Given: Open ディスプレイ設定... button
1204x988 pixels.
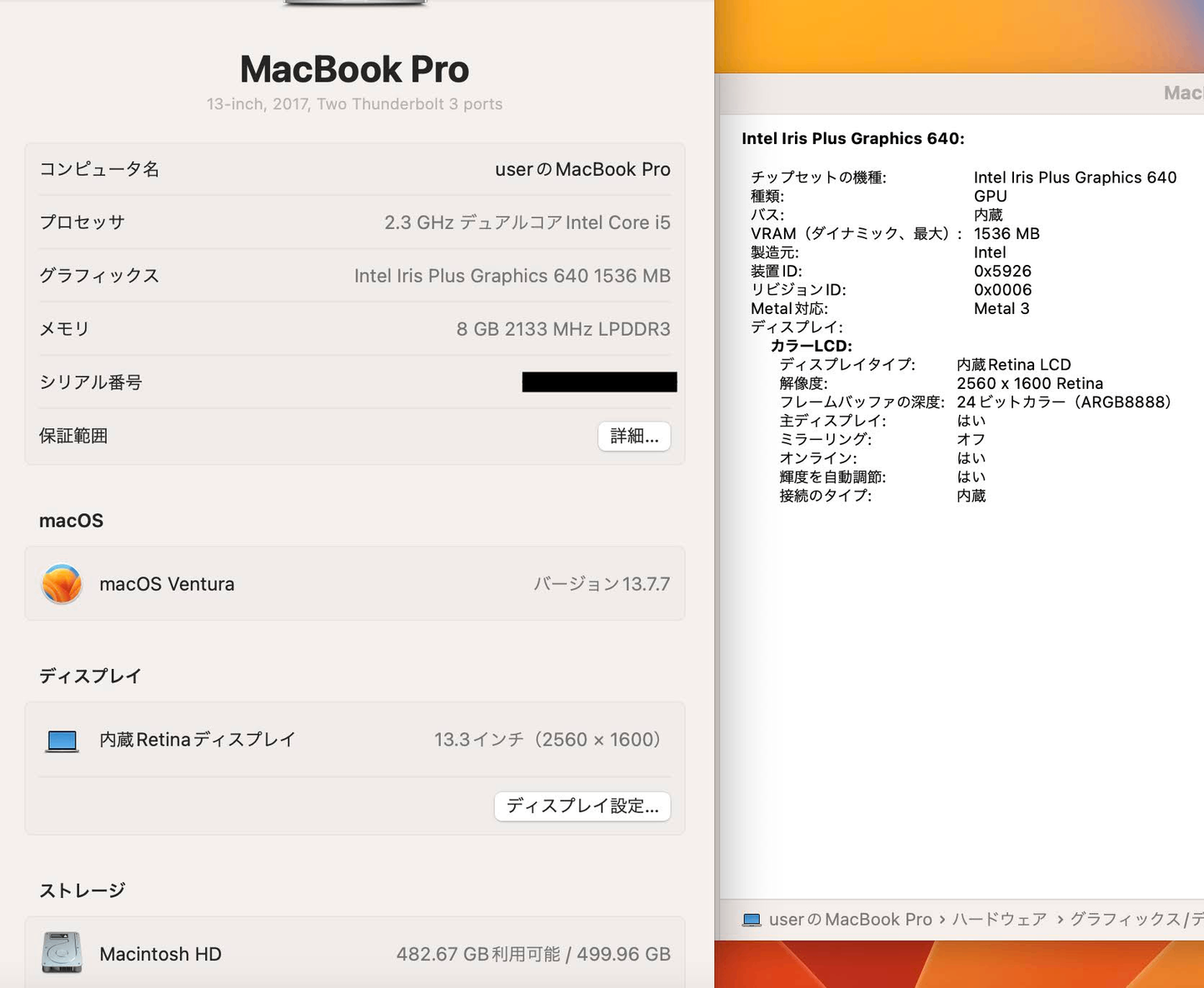Looking at the screenshot, I should (x=582, y=806).
